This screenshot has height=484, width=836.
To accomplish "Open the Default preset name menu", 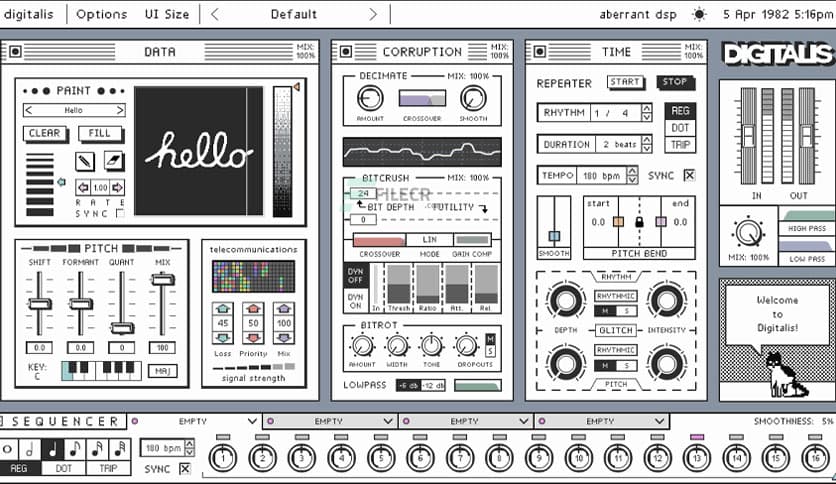I will 294,14.
